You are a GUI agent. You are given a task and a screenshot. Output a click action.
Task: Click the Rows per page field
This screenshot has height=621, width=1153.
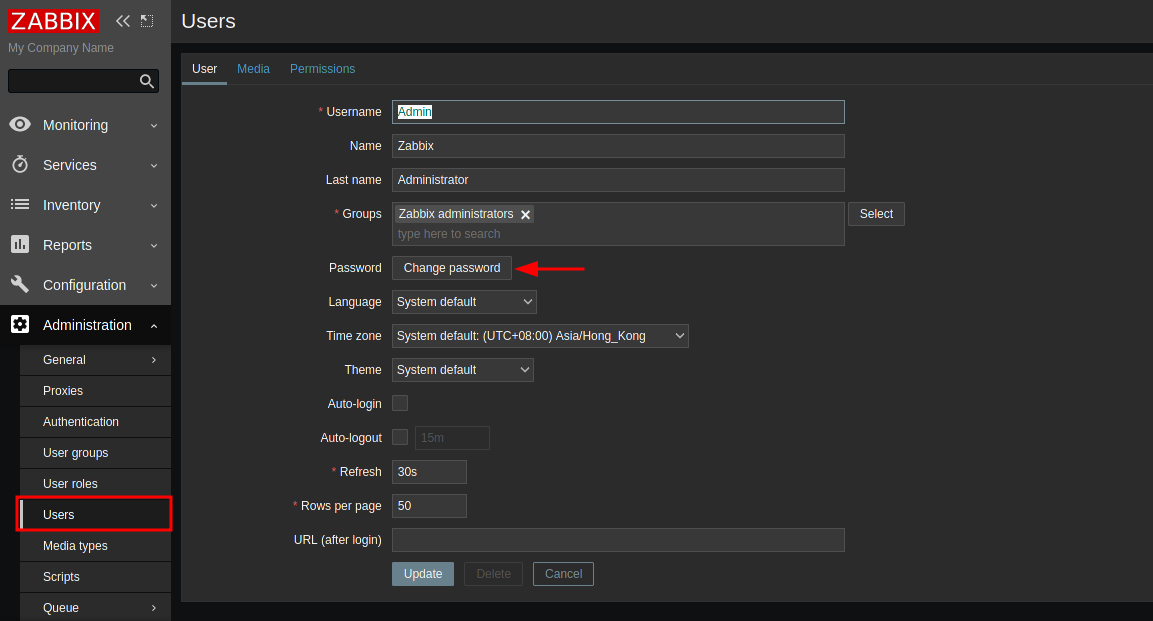[x=429, y=506]
